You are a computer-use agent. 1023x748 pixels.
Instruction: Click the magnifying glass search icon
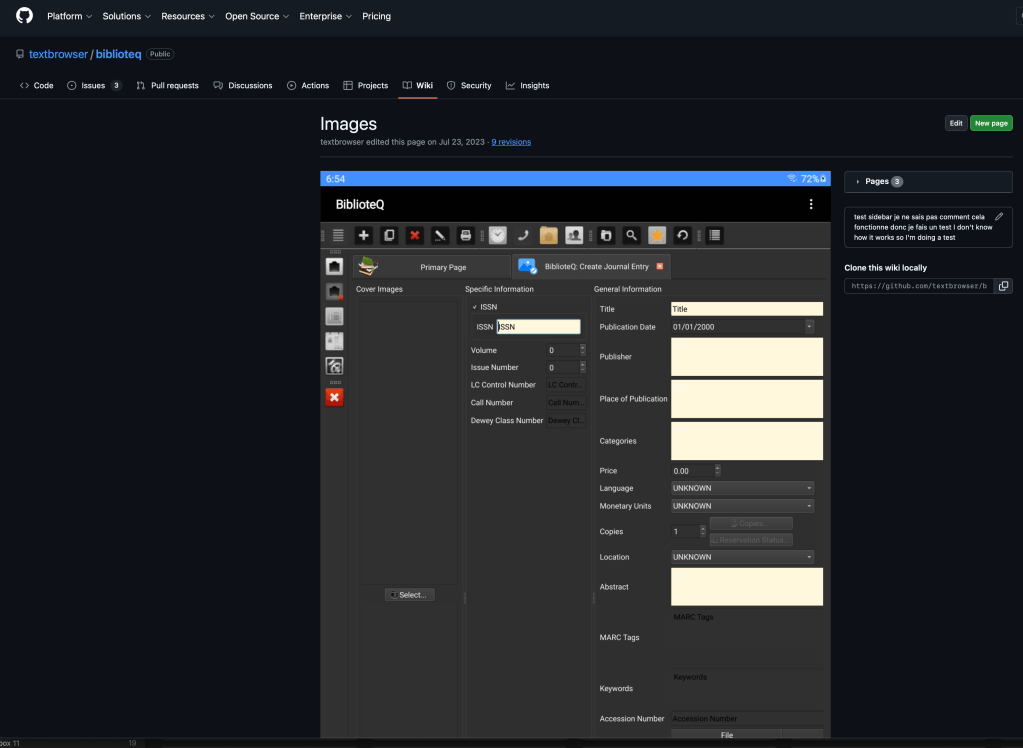[x=631, y=235]
